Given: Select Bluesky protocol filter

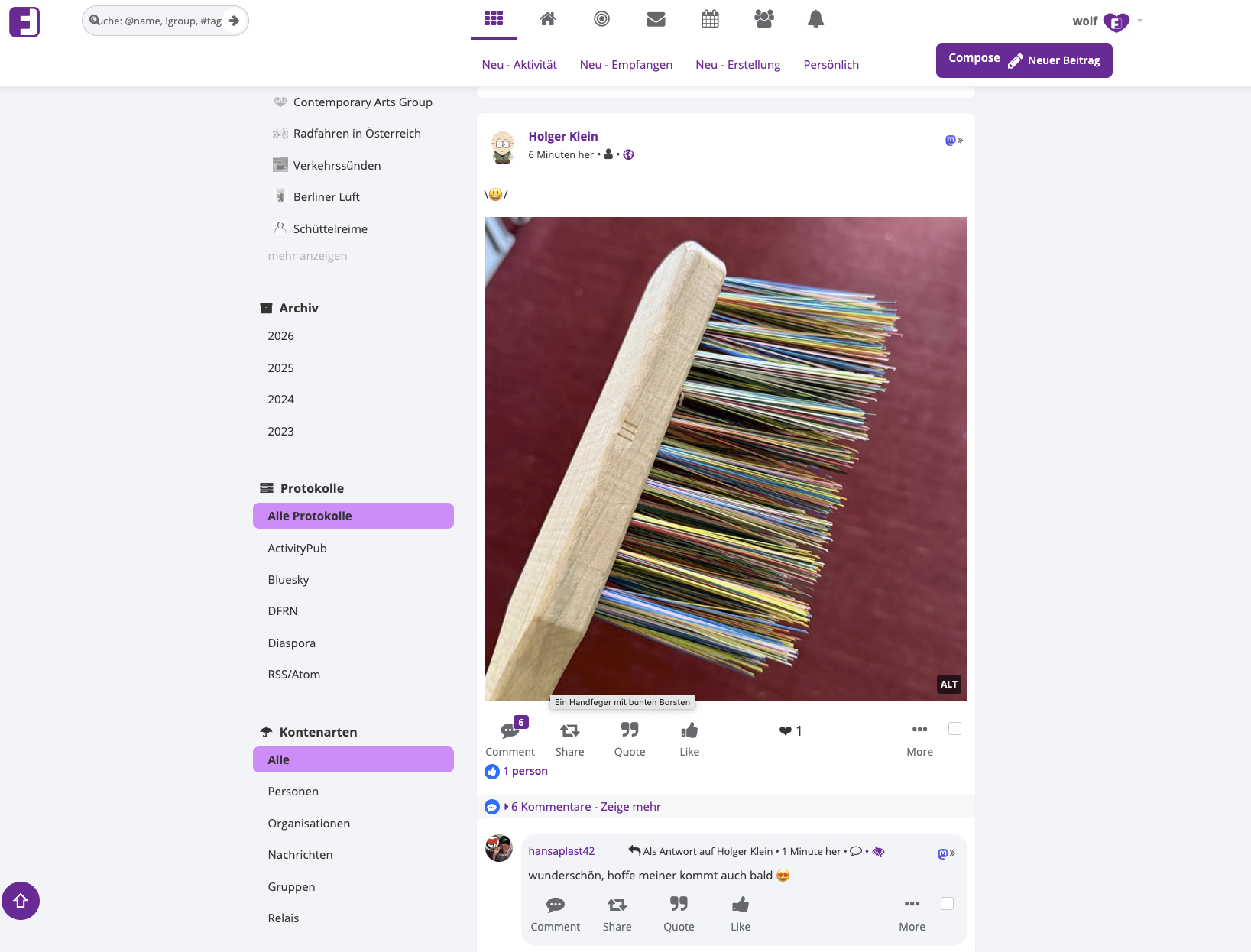Looking at the screenshot, I should click(x=288, y=580).
